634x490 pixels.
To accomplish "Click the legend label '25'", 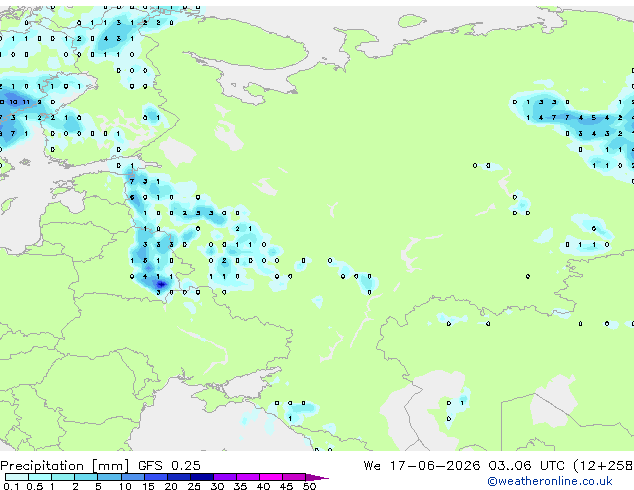I will 194,486.
